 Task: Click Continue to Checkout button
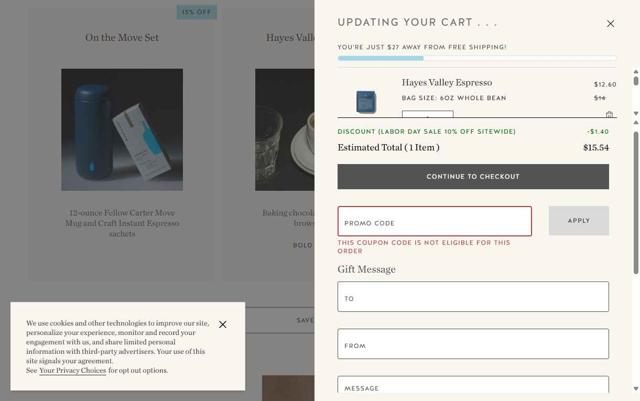473,176
